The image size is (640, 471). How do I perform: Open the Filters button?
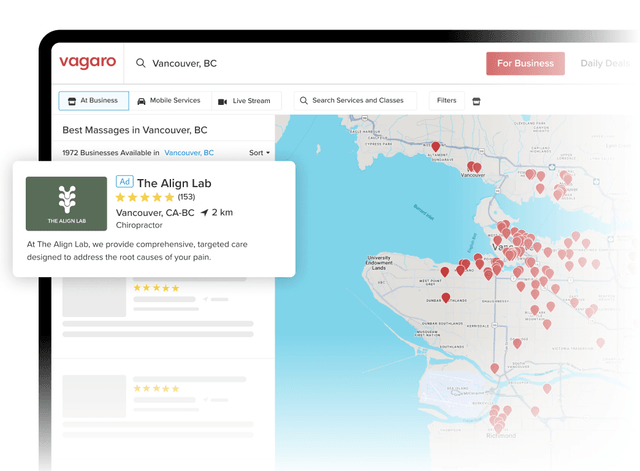click(447, 101)
